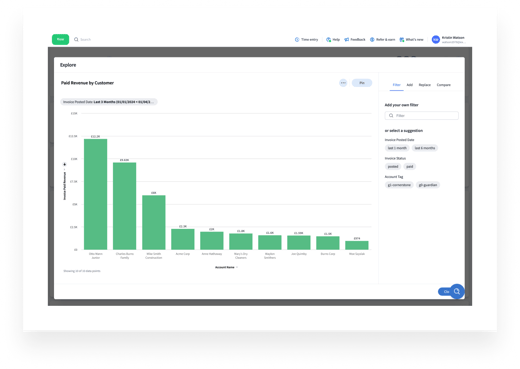Image resolution: width=520 pixels, height=369 pixels.
Task: Click the Time entry label
Action: [310, 39]
